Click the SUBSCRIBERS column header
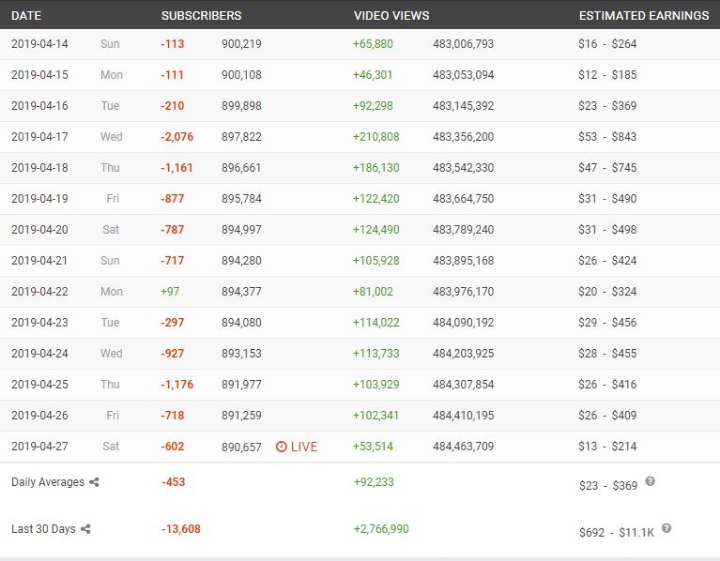 (201, 16)
